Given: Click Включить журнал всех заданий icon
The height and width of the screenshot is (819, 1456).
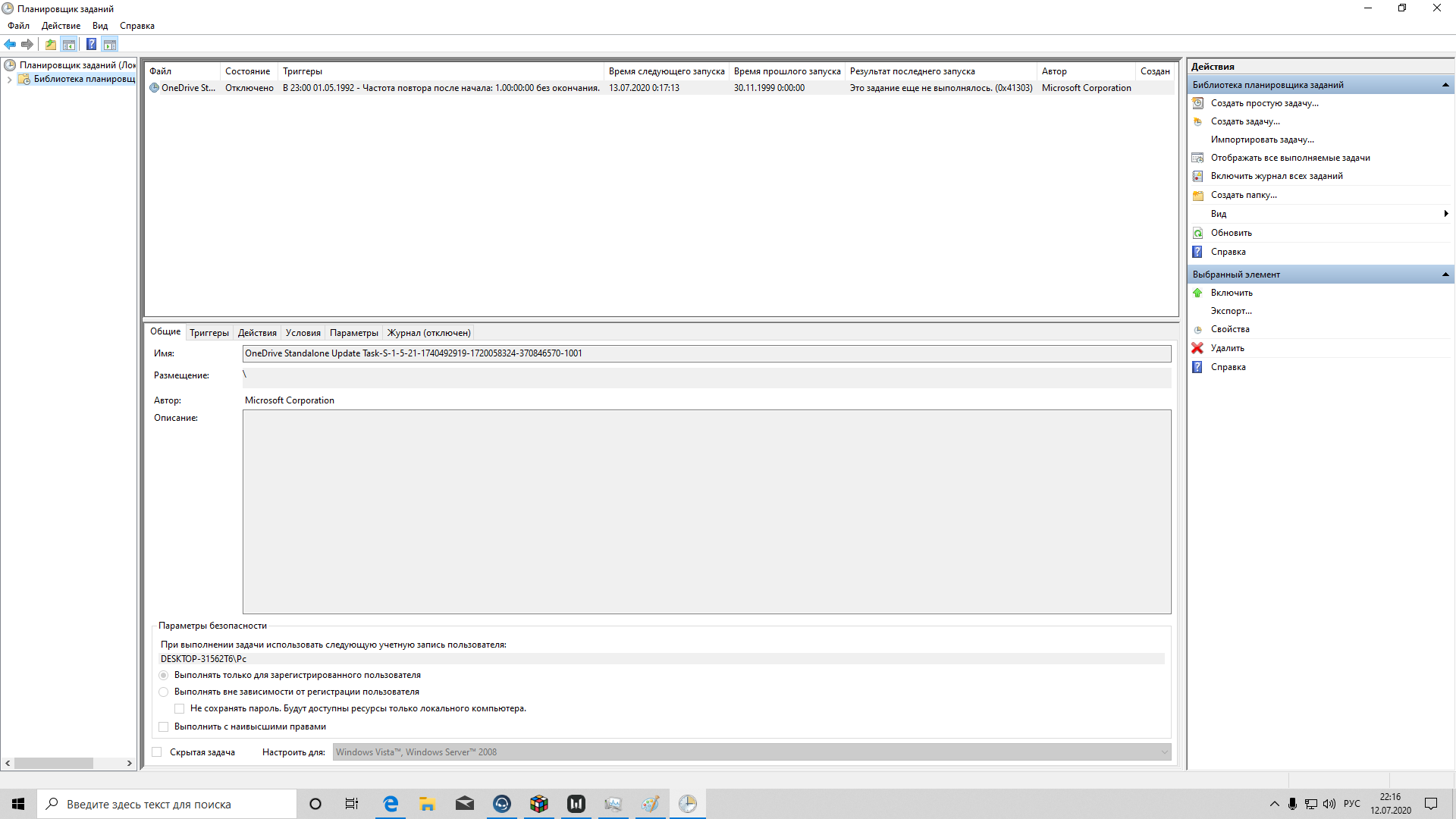Looking at the screenshot, I should click(x=1197, y=176).
